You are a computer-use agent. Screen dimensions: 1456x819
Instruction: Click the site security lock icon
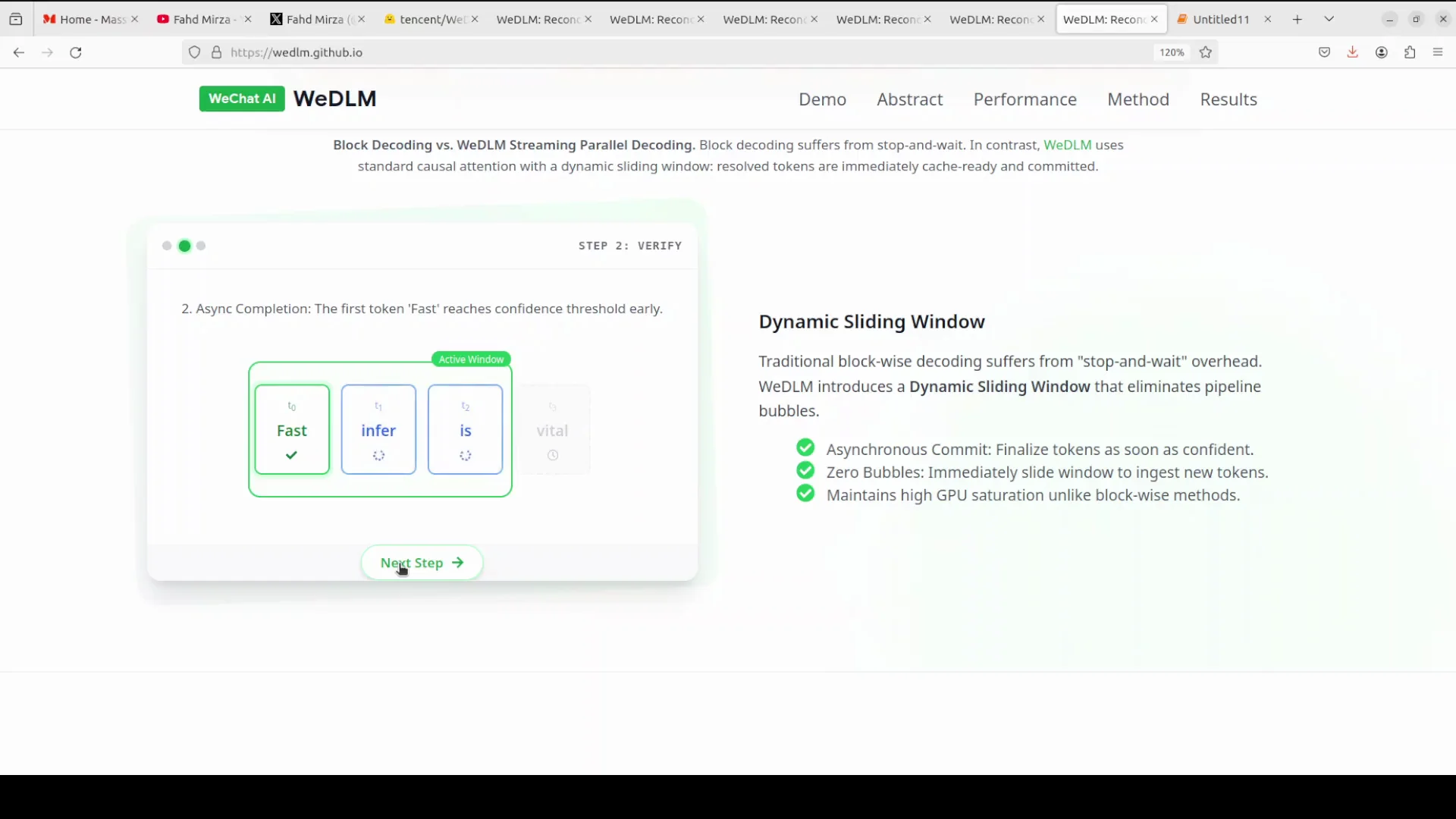click(x=217, y=52)
